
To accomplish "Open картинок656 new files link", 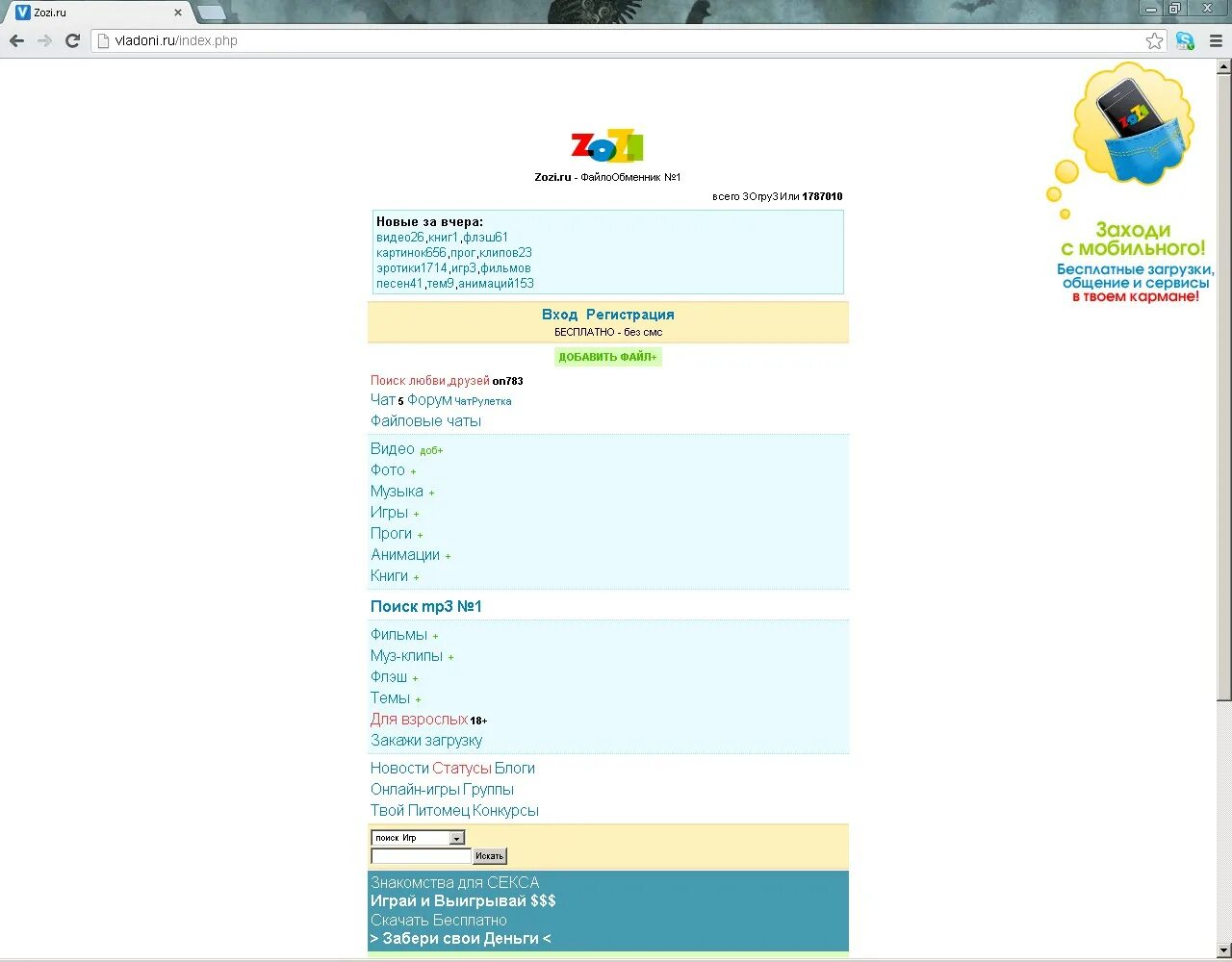I will click(412, 253).
